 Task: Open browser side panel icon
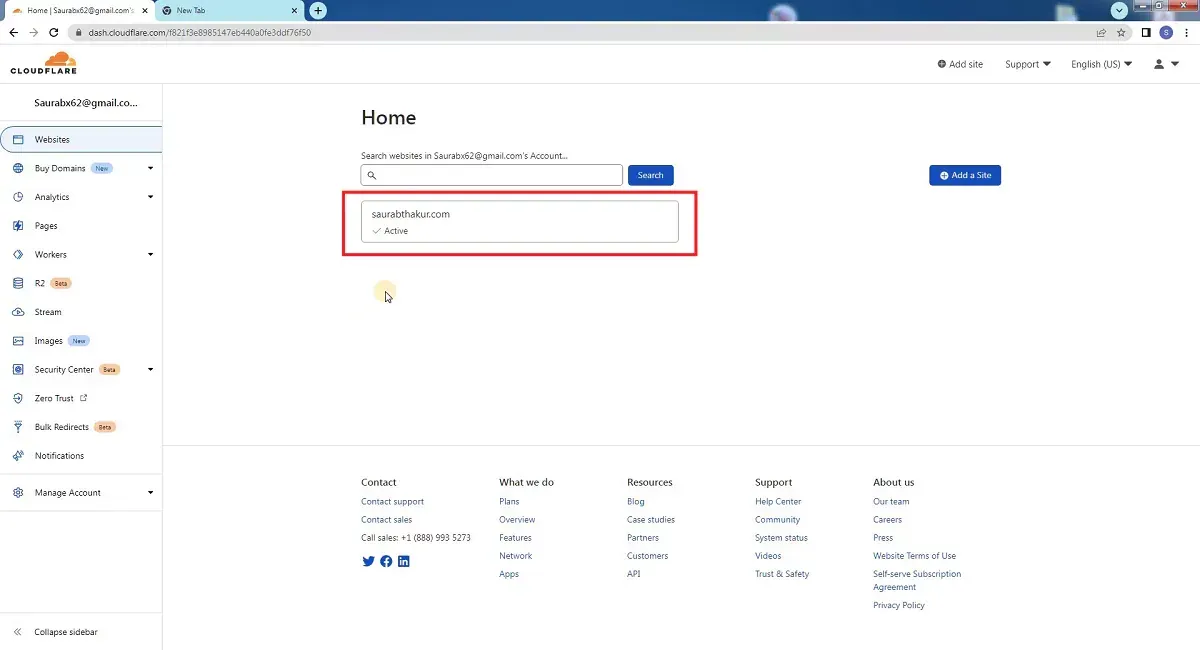coord(1146,32)
